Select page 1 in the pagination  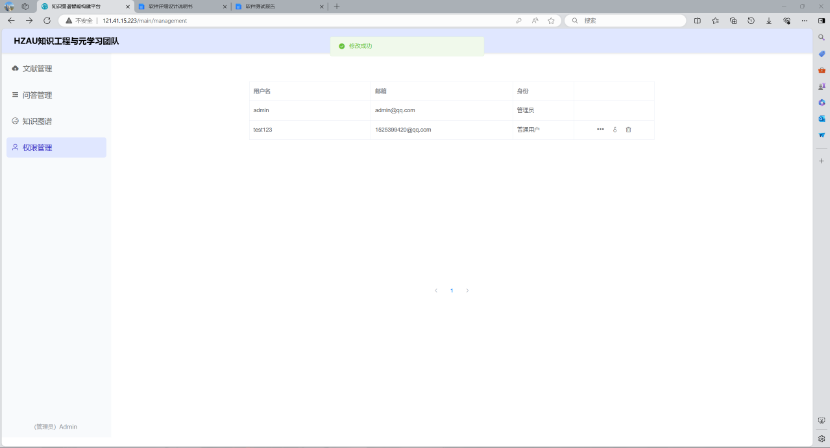(451, 290)
